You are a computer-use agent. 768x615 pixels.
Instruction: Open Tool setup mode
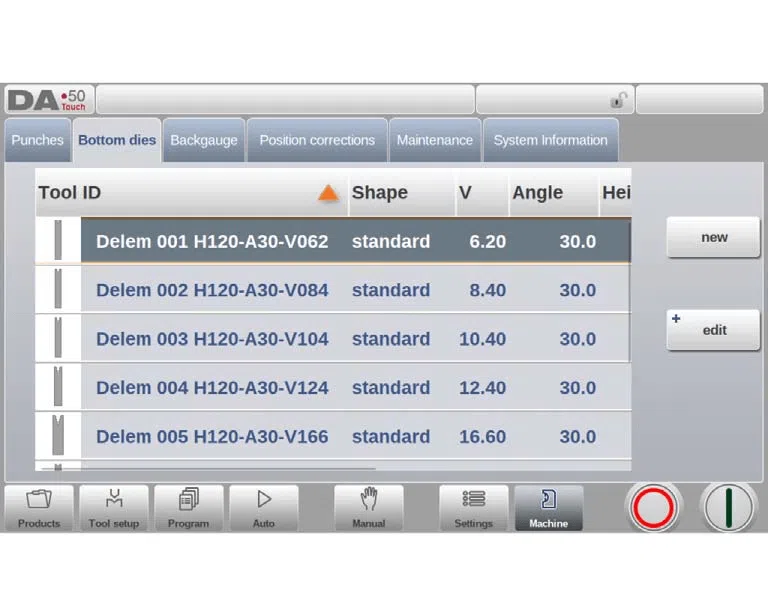(x=114, y=508)
